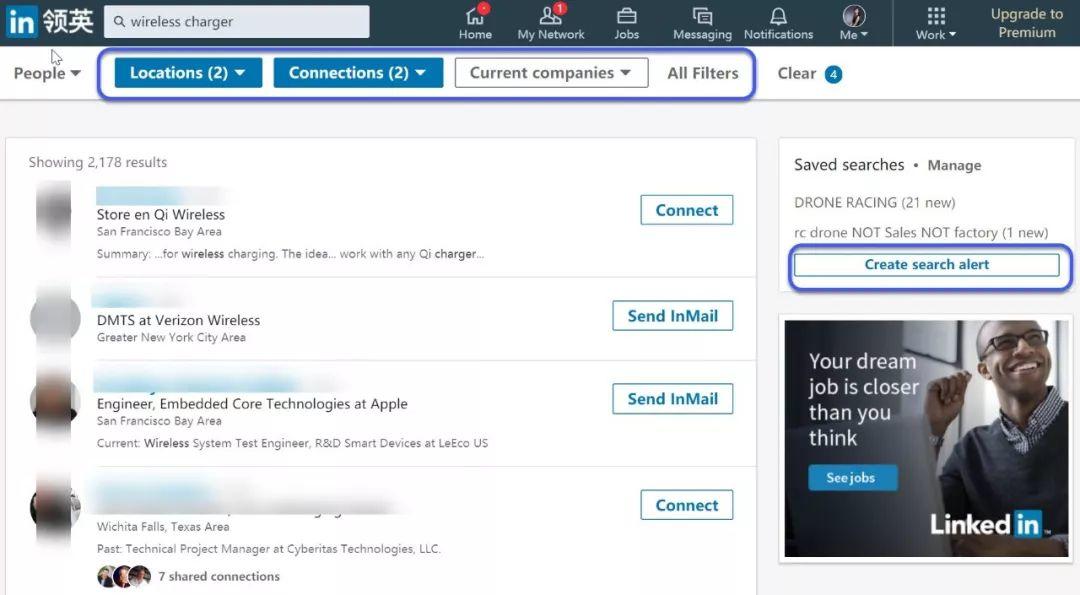The image size is (1080, 595).
Task: Open the Verizon Wireless result's profile photo
Action: [55, 319]
